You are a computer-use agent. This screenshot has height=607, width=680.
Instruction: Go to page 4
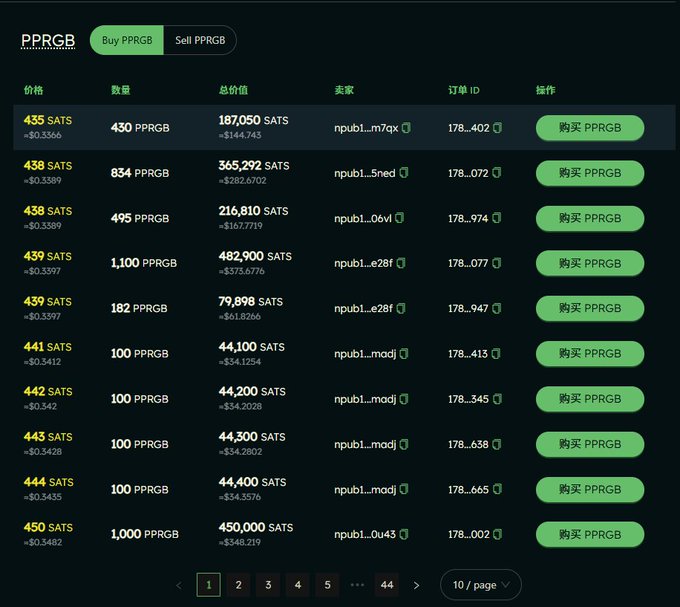298,585
